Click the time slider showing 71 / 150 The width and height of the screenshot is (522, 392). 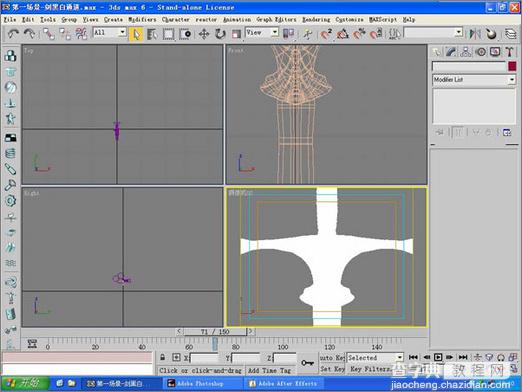tap(215, 332)
